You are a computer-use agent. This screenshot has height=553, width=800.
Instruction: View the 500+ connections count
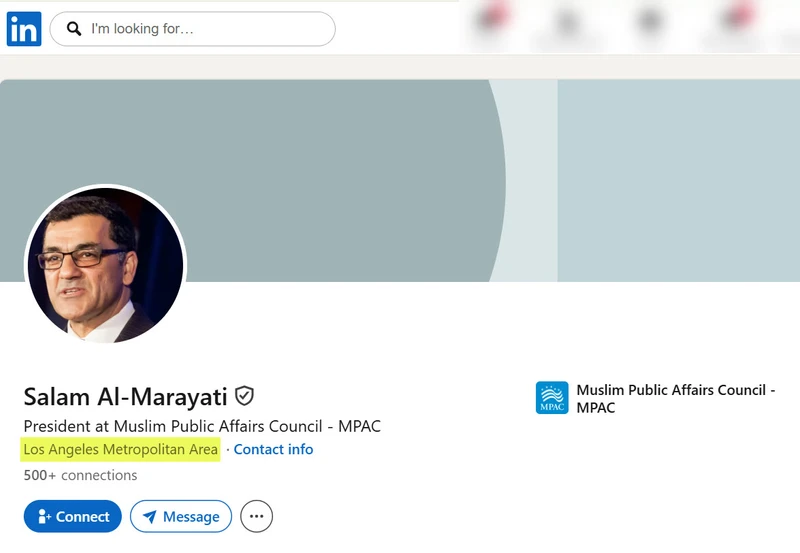80,475
